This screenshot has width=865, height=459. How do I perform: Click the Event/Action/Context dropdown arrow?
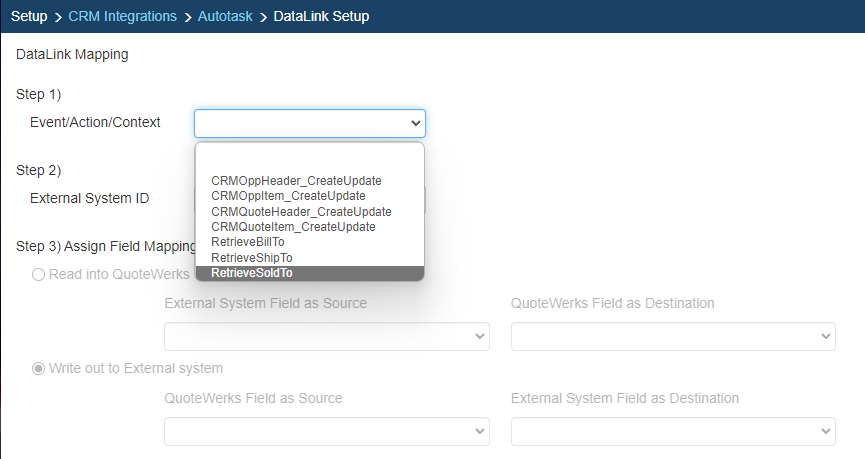[x=415, y=123]
